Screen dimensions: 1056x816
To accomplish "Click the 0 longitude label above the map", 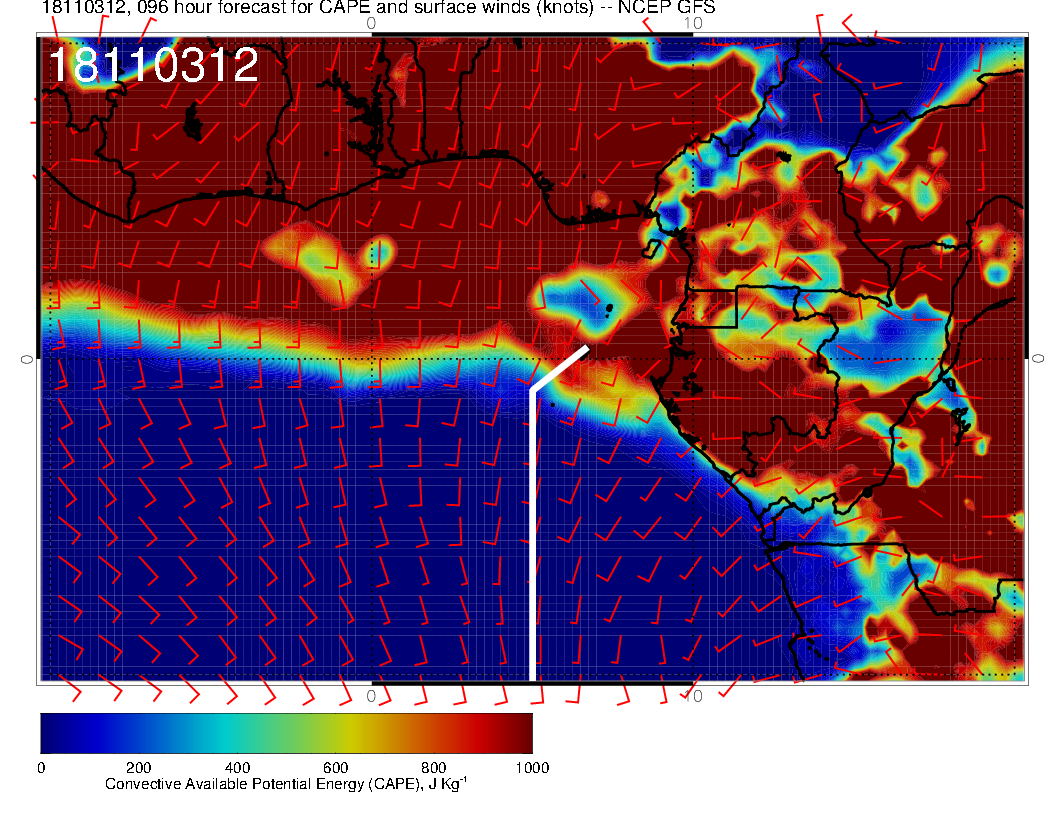I will click(371, 23).
